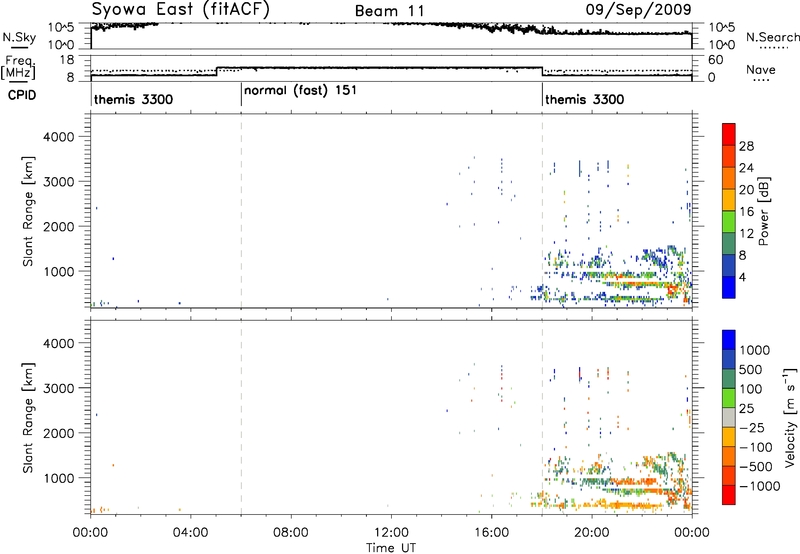Pick the light green 12–16 Power colorbar segment
Image resolution: width=800 pixels, height=554 pixels.
point(729,221)
